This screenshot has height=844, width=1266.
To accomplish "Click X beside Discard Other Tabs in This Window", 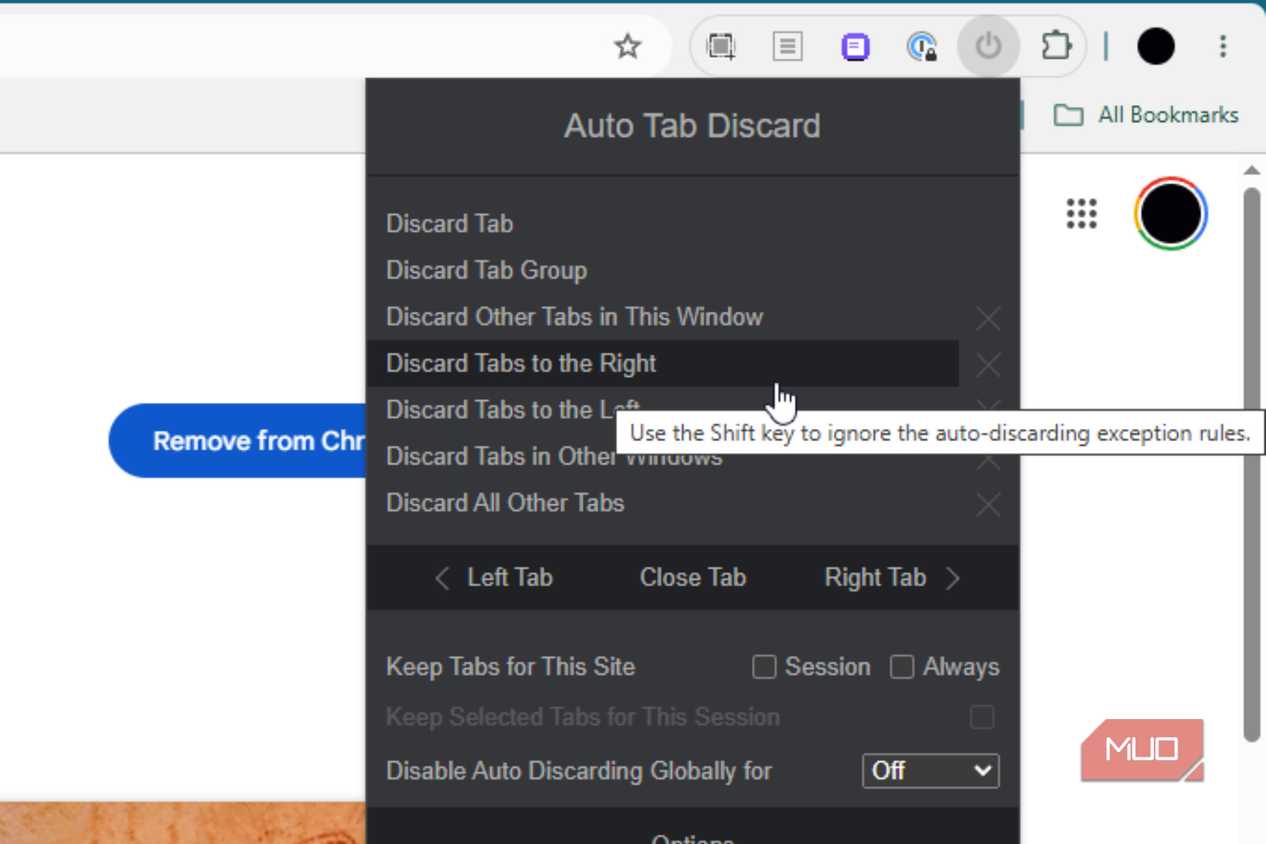I will click(988, 318).
